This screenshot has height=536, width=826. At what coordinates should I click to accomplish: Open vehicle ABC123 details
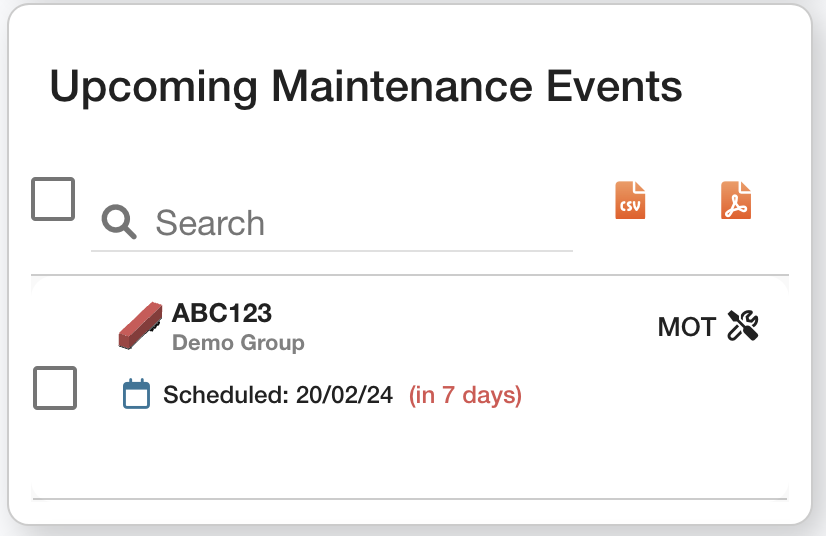click(x=222, y=313)
